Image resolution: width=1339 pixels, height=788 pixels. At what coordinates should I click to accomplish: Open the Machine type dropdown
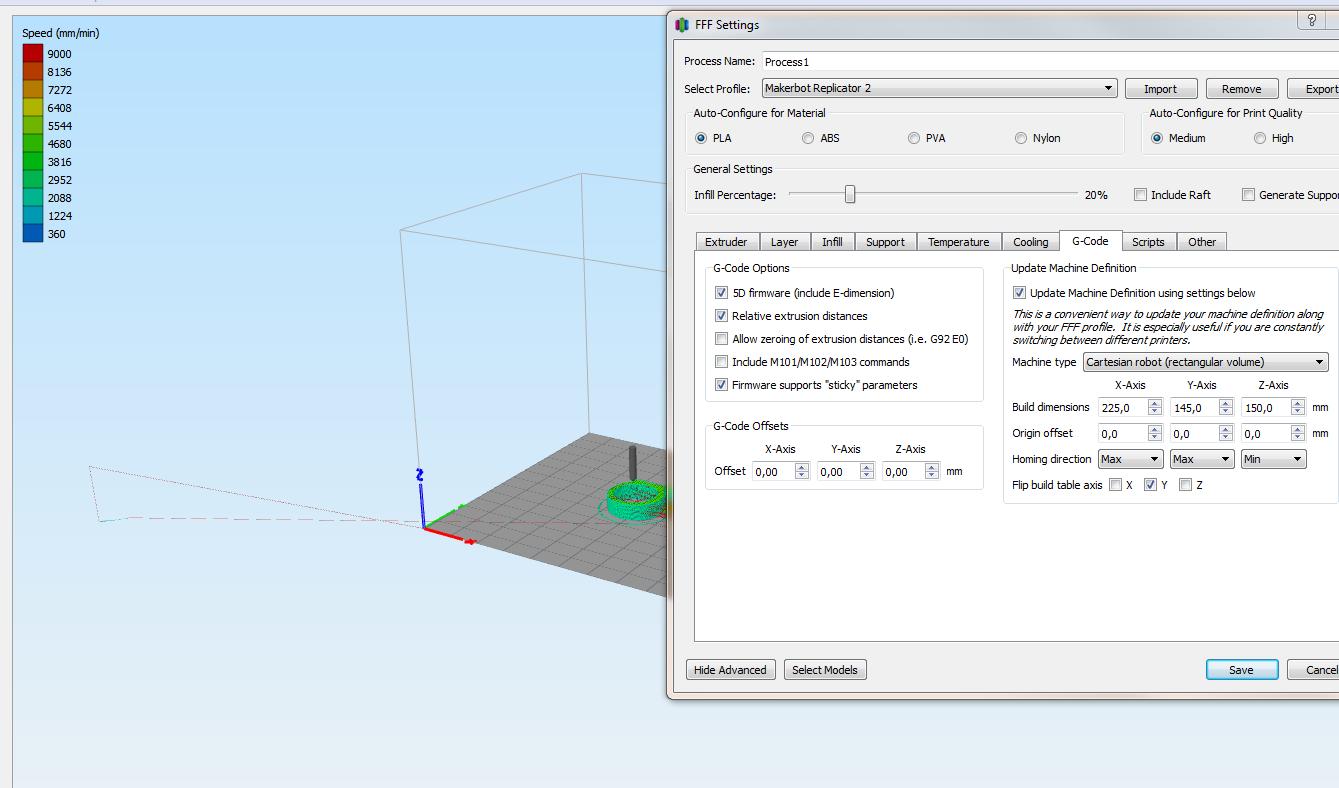[x=1205, y=362]
